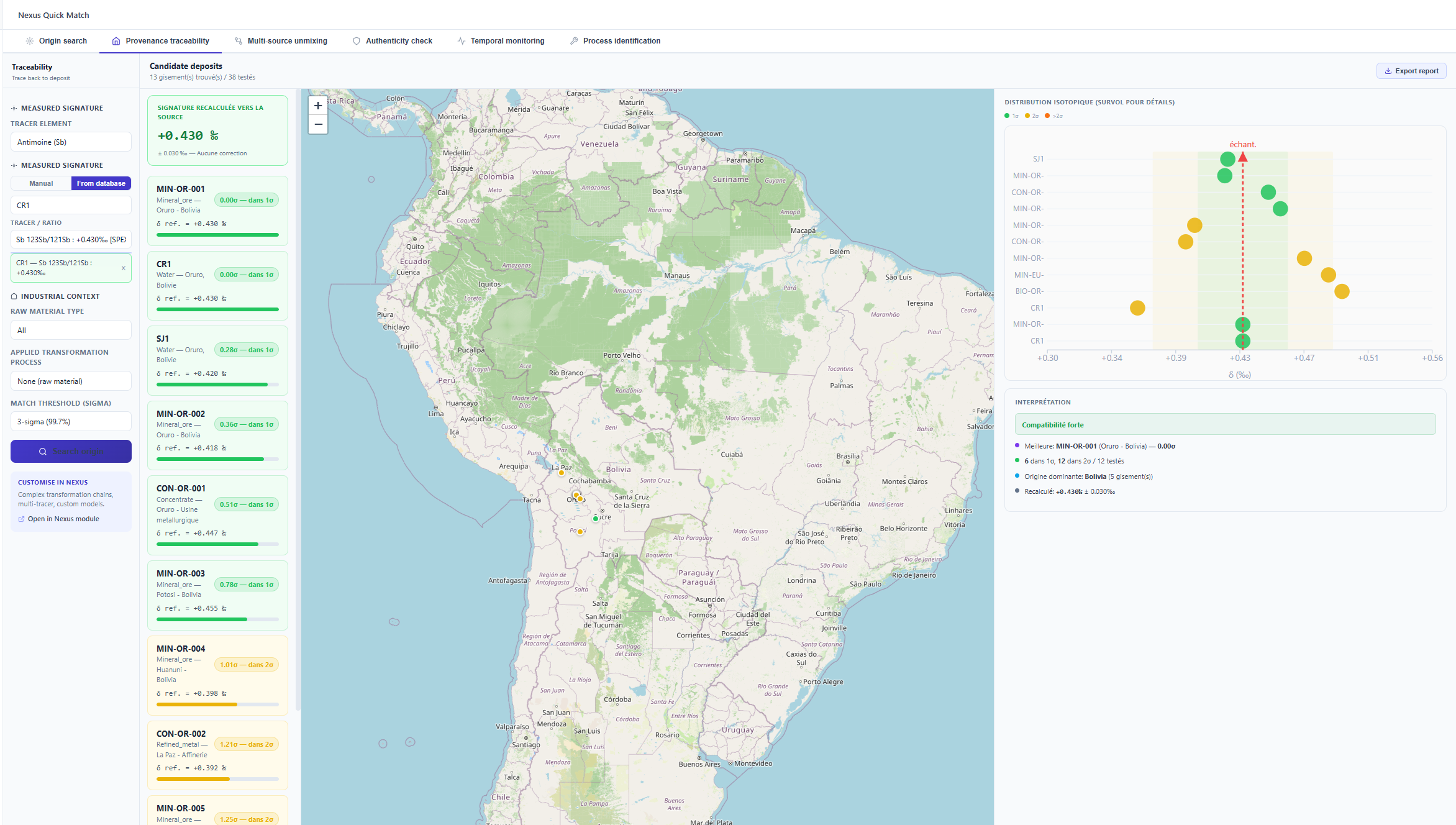
Task: Click the Process identification wrench icon
Action: pos(574,41)
